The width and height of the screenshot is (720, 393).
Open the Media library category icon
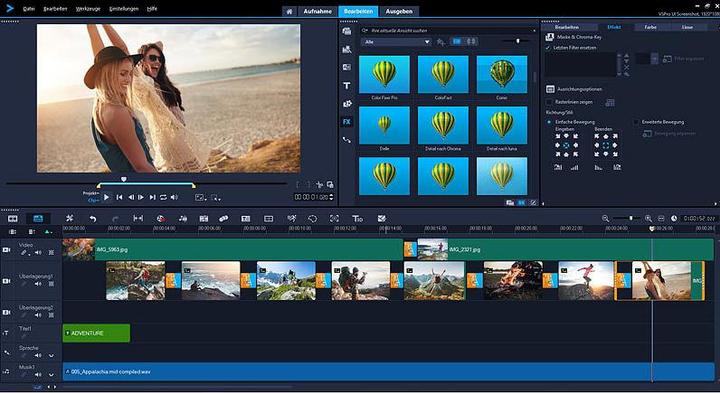point(347,31)
